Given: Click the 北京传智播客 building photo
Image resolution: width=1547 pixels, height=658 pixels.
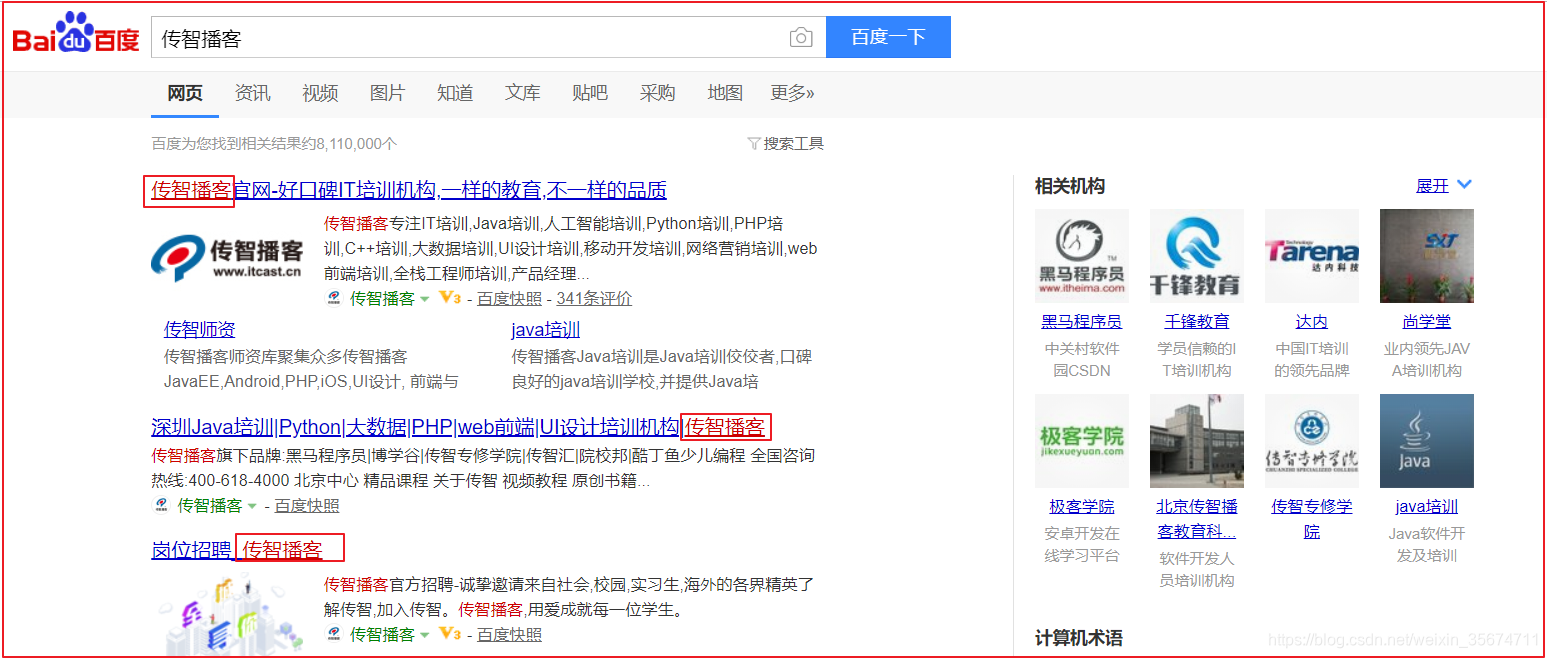Looking at the screenshot, I should (x=1197, y=441).
